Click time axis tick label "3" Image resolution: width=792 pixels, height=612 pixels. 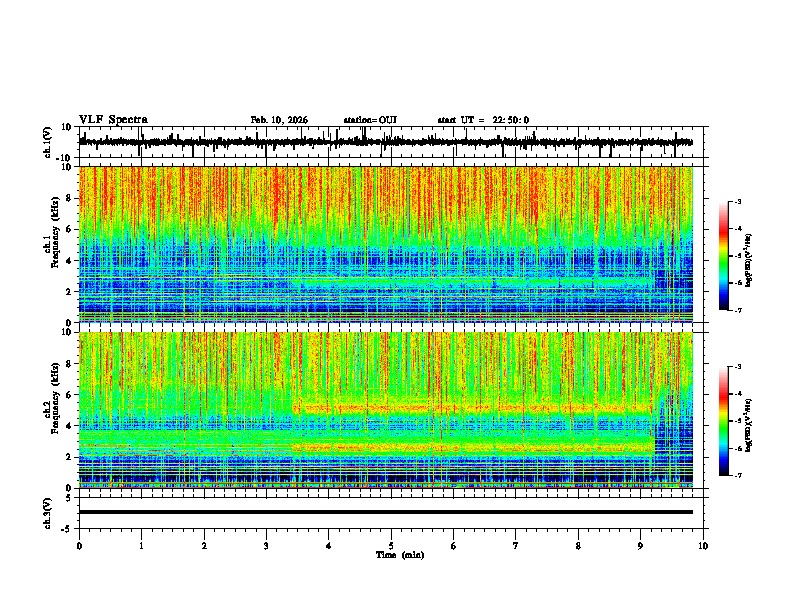266,546
